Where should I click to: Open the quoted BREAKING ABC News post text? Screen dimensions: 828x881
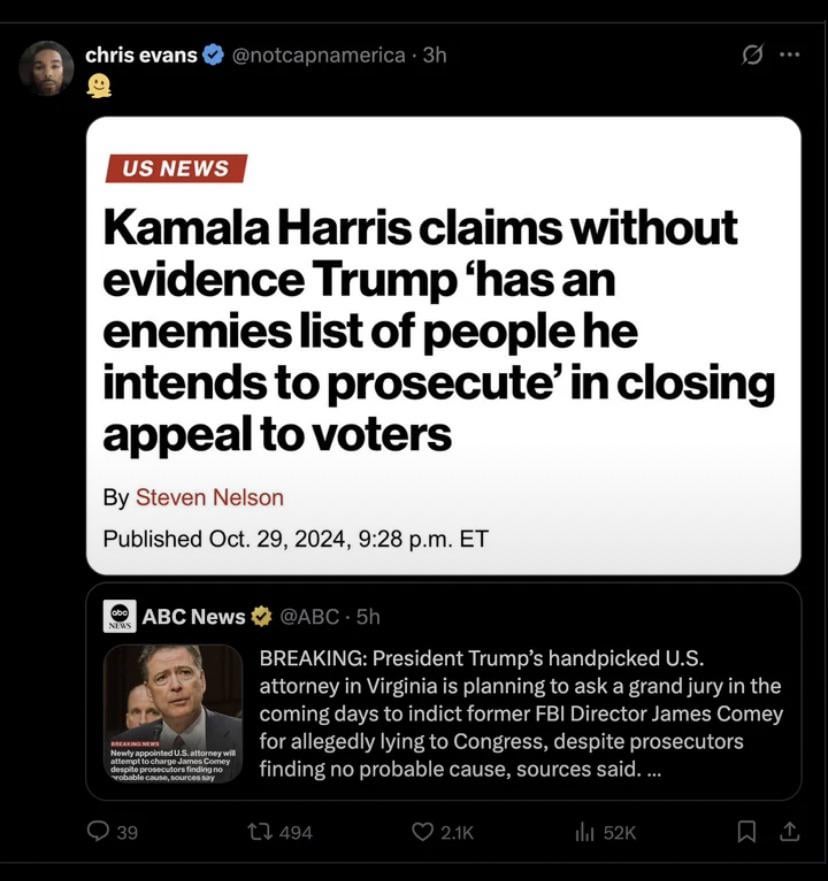point(521,714)
